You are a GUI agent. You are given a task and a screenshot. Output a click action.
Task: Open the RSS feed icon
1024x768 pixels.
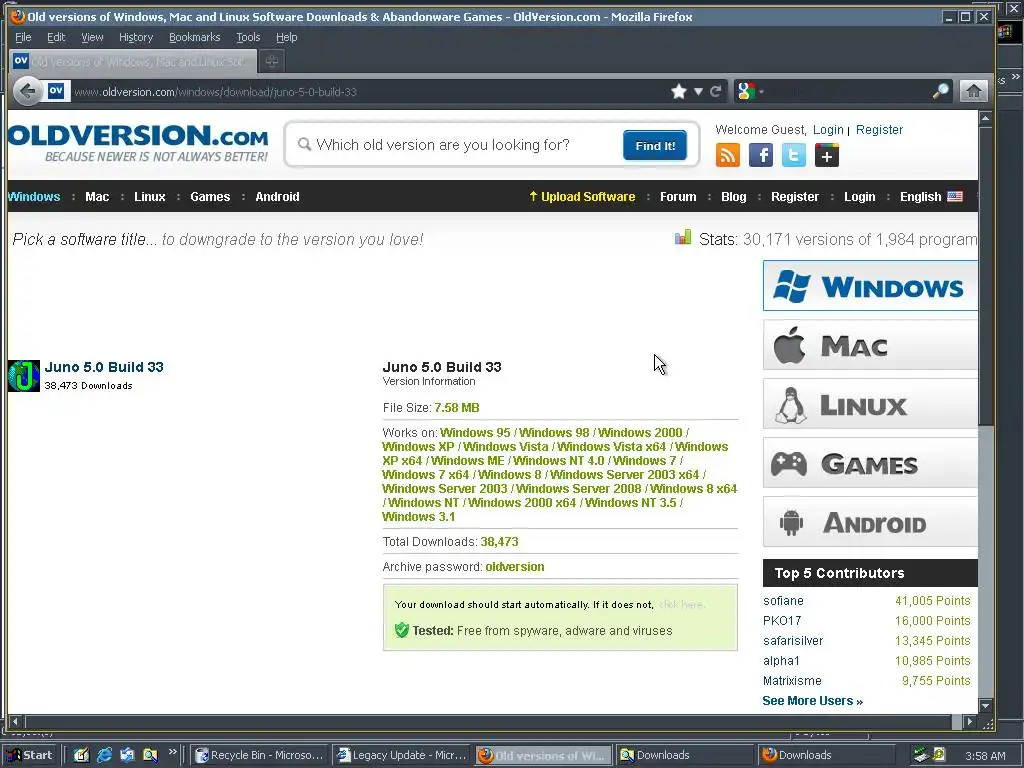tap(728, 155)
